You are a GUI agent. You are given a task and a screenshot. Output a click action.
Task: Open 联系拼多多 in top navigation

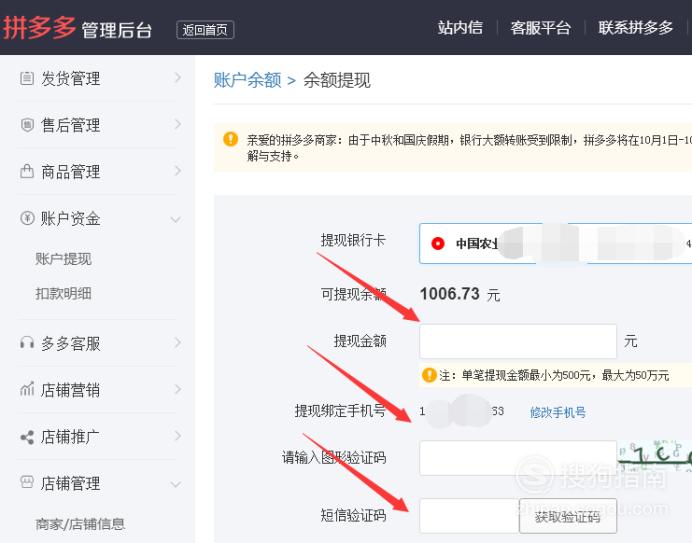[x=636, y=28]
